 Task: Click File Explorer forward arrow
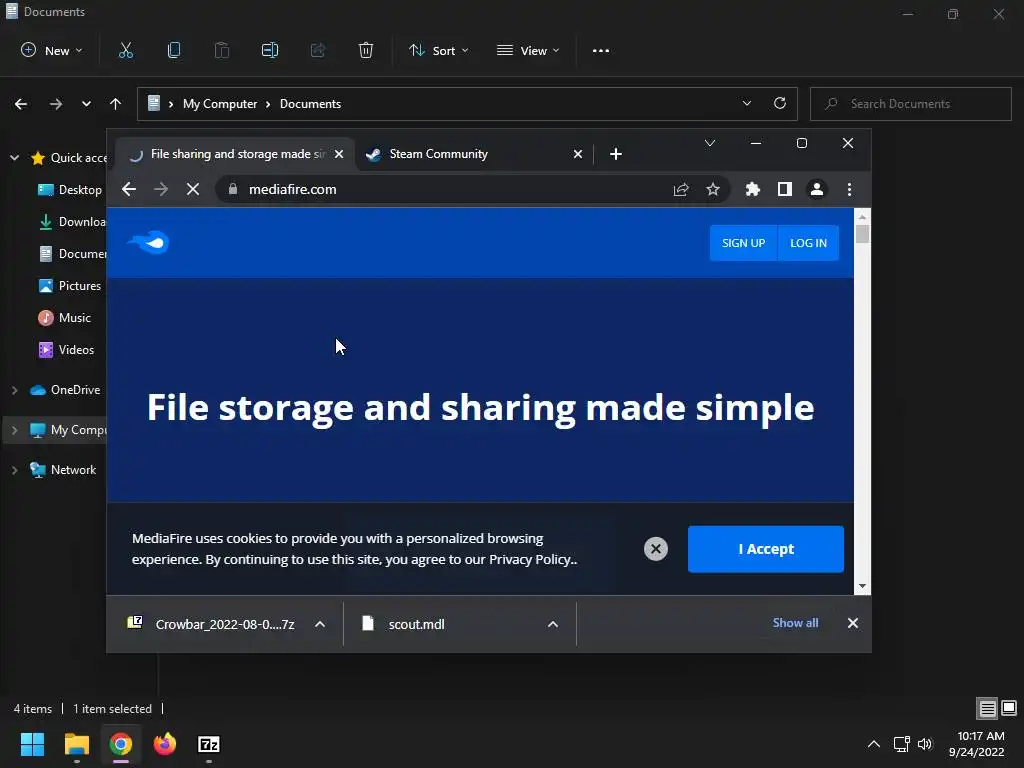coord(56,104)
